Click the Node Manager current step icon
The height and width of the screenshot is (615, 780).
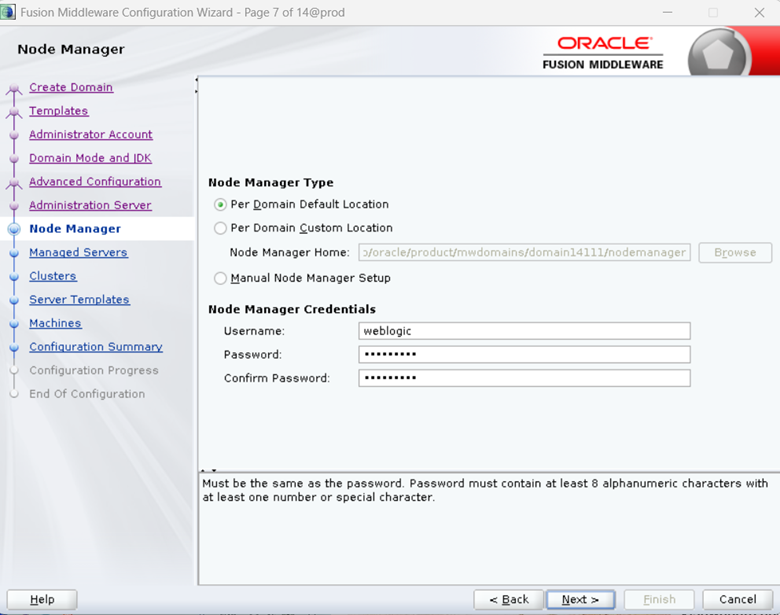14,229
